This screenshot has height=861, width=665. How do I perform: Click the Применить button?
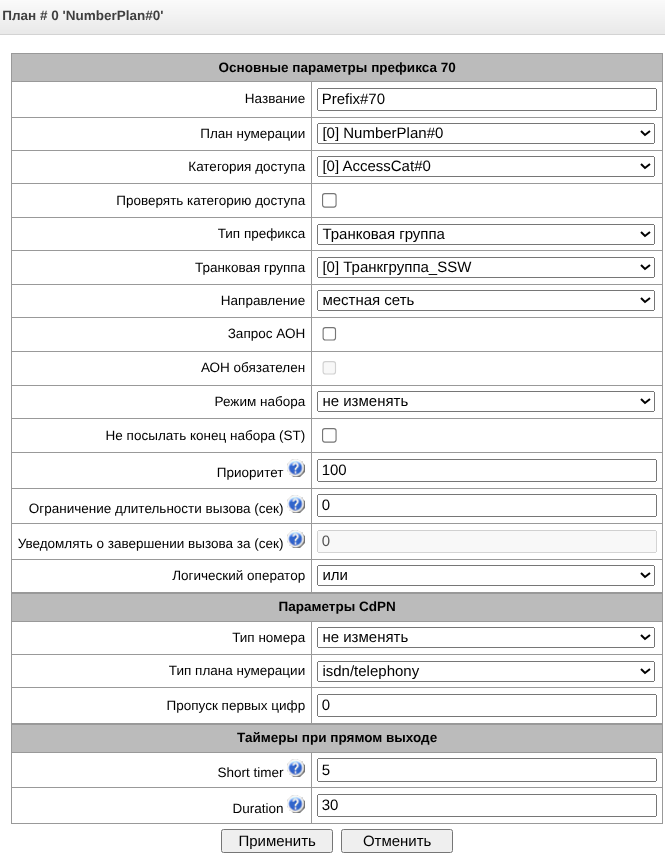tap(277, 841)
